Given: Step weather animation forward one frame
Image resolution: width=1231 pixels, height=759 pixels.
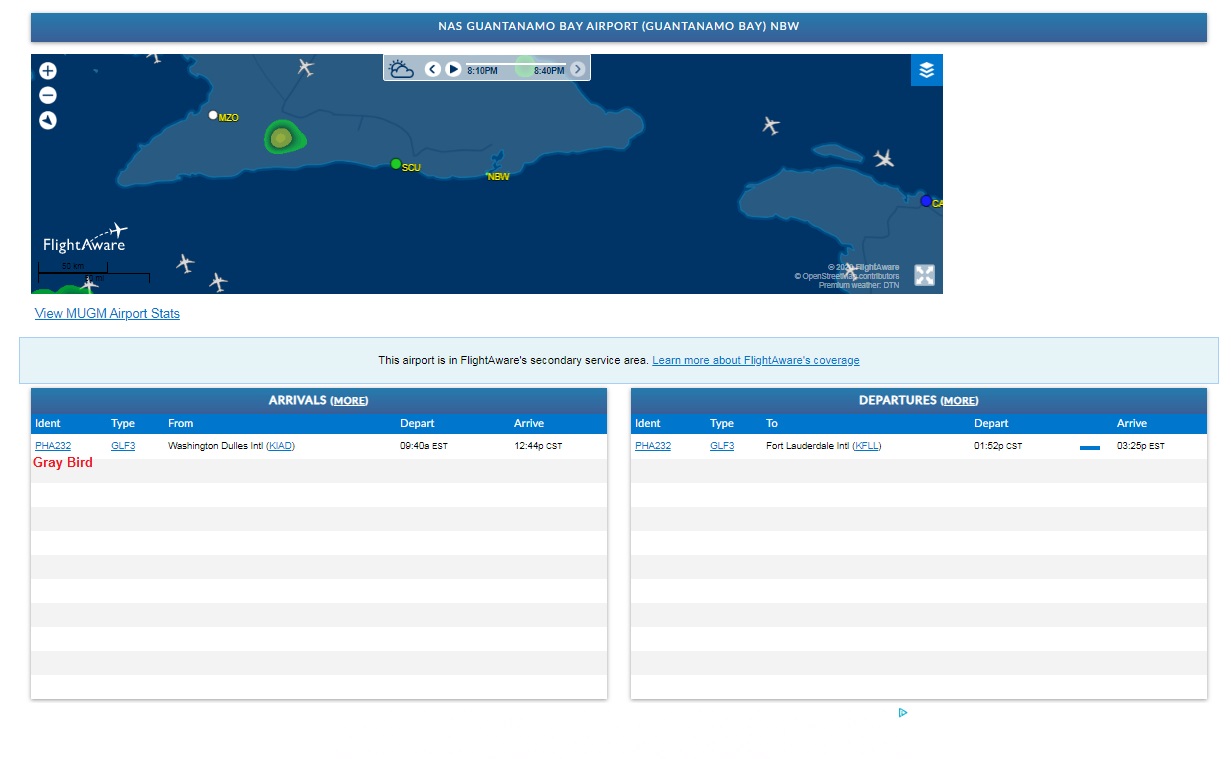Looking at the screenshot, I should 577,69.
